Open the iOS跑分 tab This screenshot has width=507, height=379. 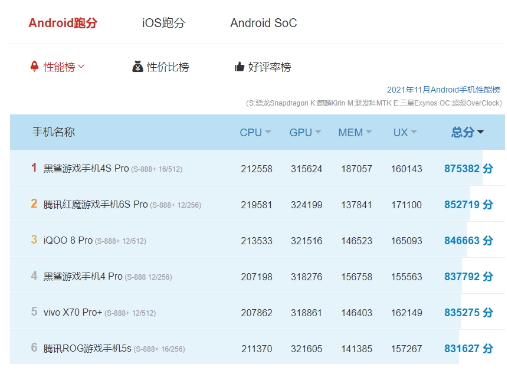[x=164, y=23]
